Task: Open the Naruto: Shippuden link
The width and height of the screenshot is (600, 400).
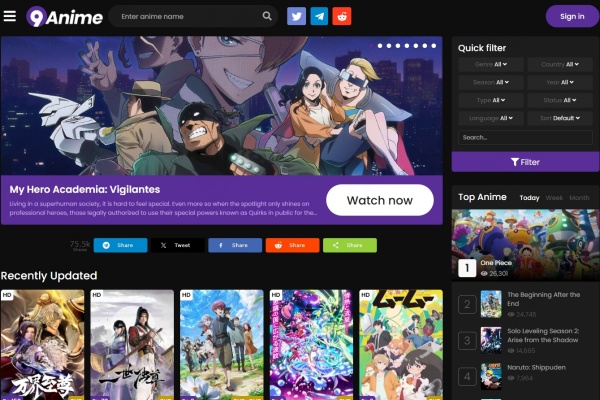Action: (536, 367)
